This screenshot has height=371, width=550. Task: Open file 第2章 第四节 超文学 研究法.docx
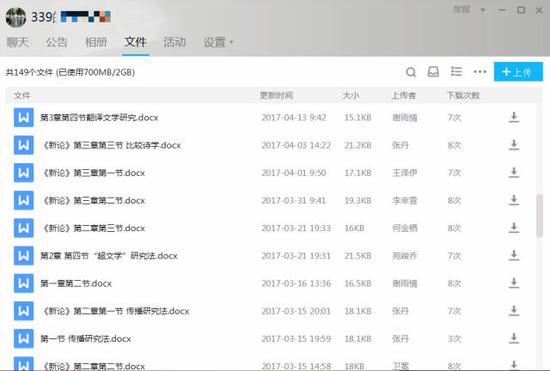[109, 256]
